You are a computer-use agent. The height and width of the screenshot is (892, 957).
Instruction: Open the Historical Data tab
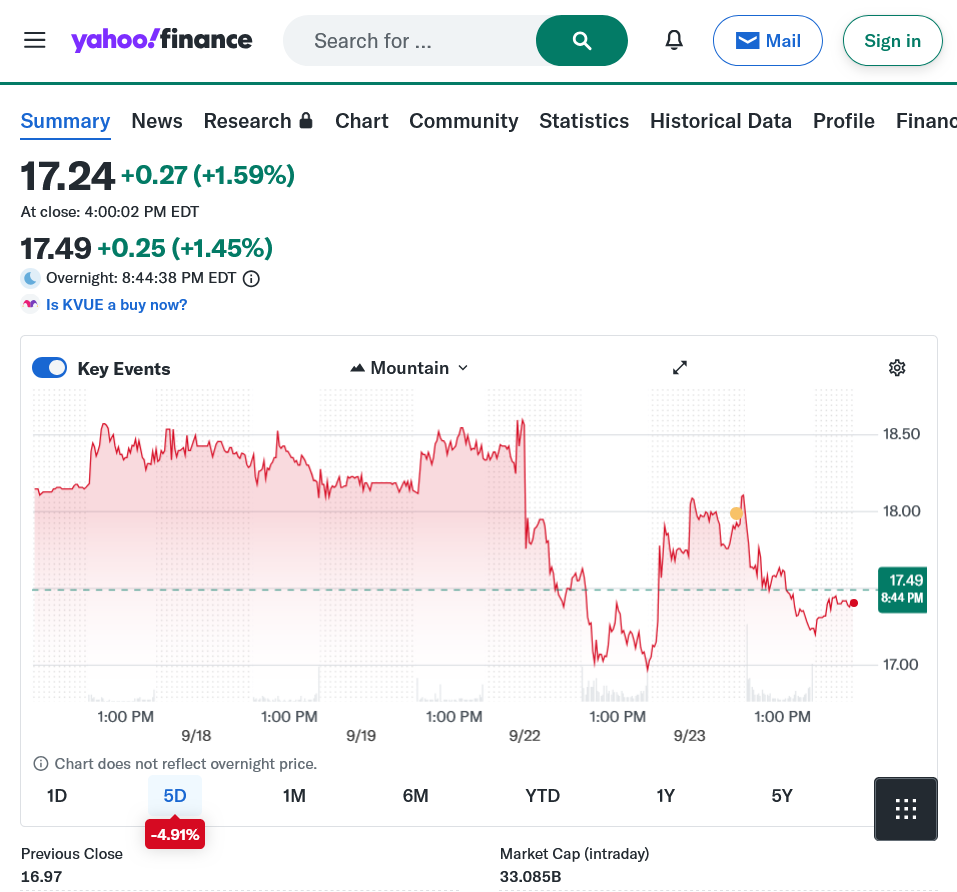[x=720, y=121]
